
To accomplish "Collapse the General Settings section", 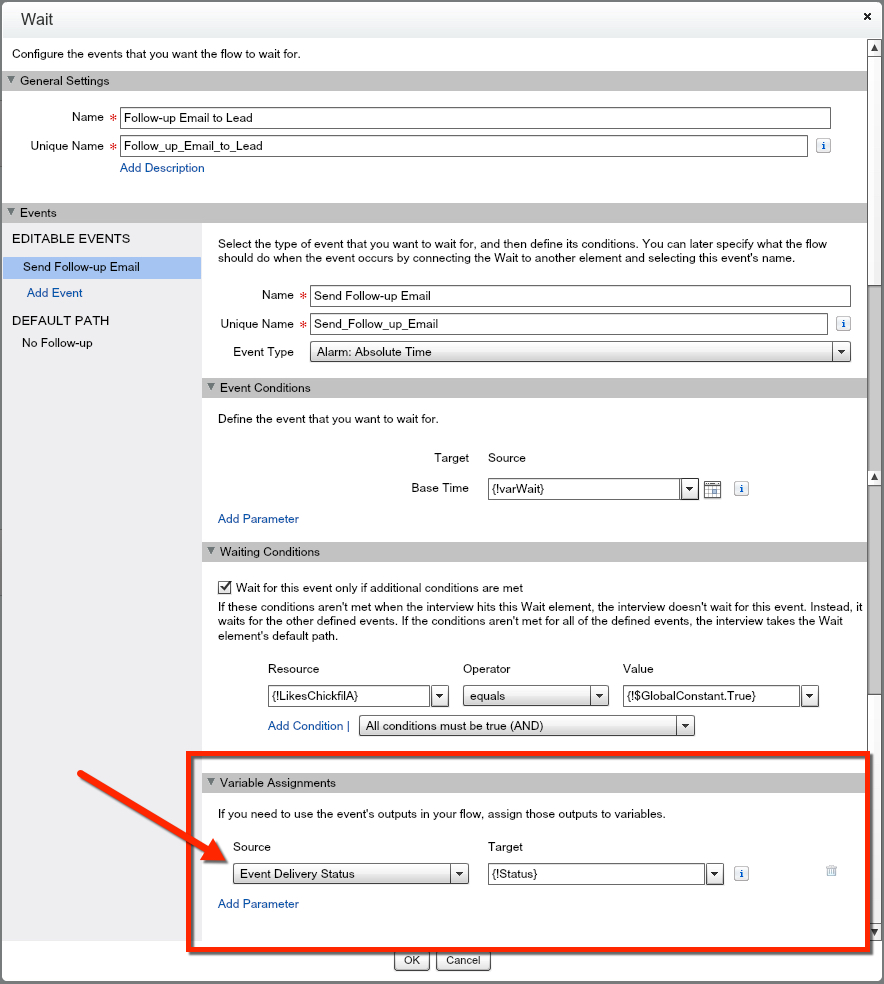I will coord(12,81).
